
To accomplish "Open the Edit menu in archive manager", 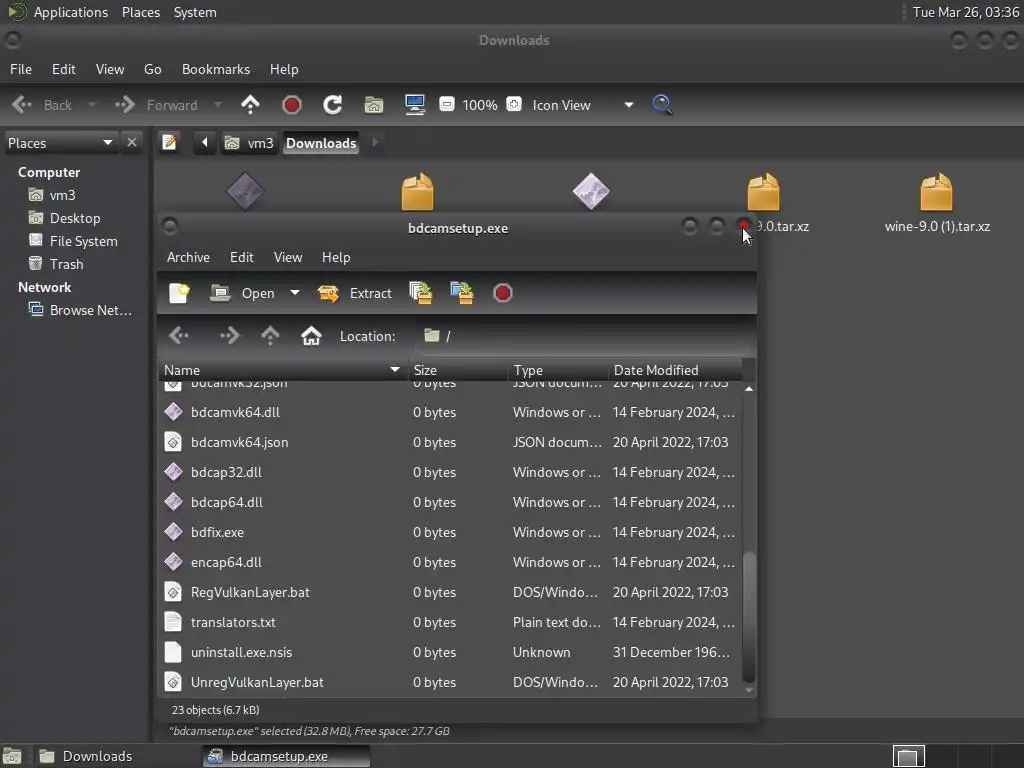I will pos(242,257).
